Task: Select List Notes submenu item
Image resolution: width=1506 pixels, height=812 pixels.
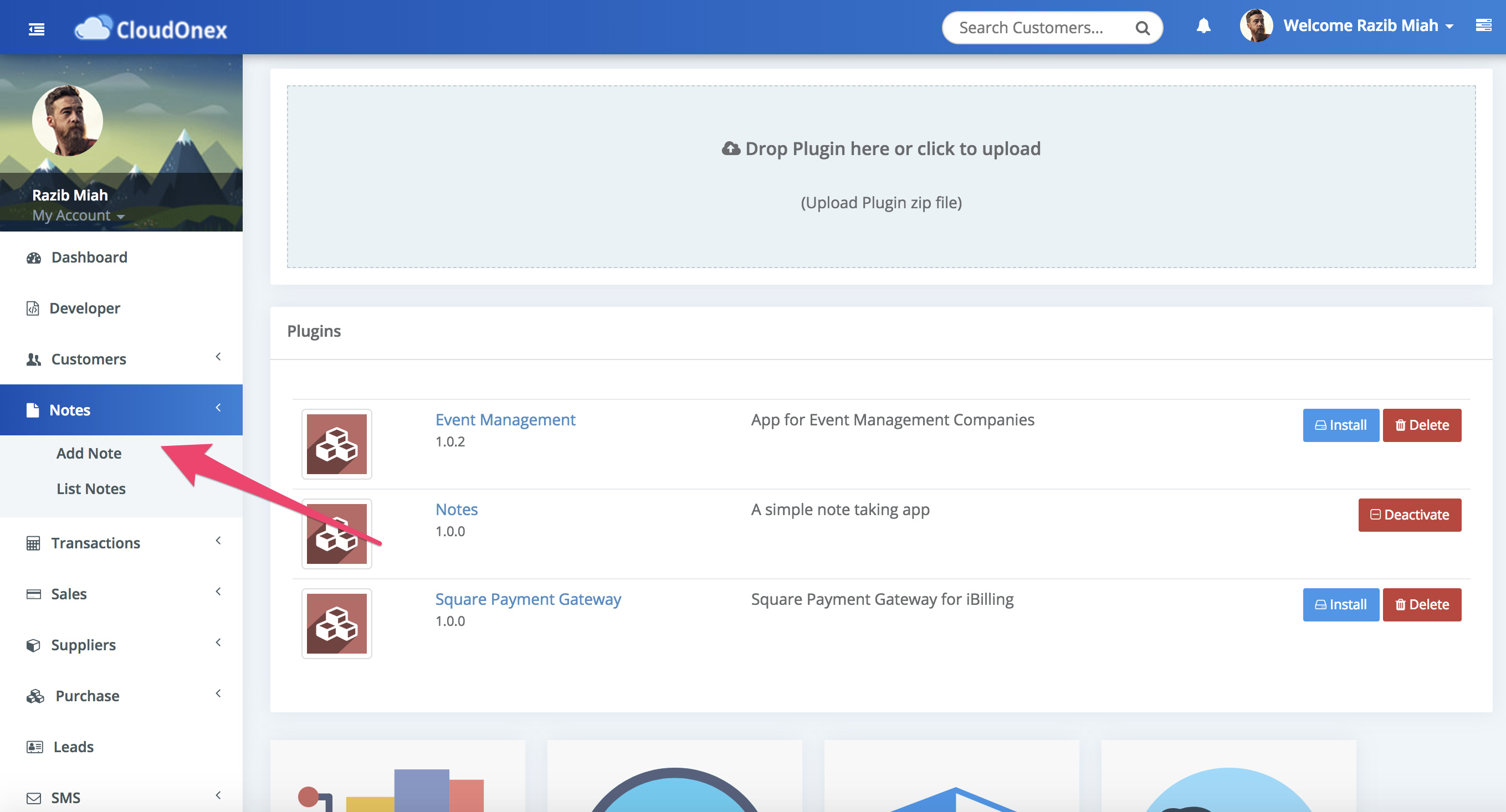Action: pos(91,489)
